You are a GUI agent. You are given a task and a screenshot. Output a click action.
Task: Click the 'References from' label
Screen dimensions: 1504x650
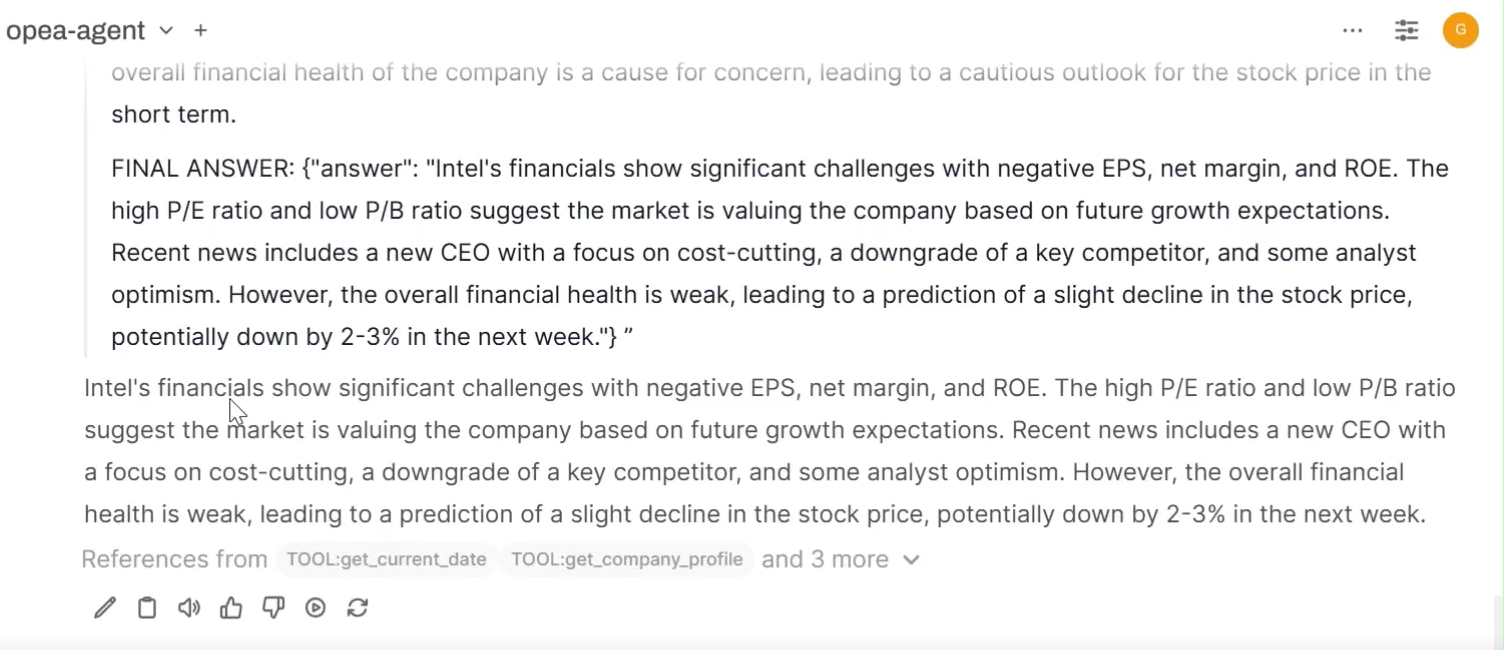tap(174, 560)
